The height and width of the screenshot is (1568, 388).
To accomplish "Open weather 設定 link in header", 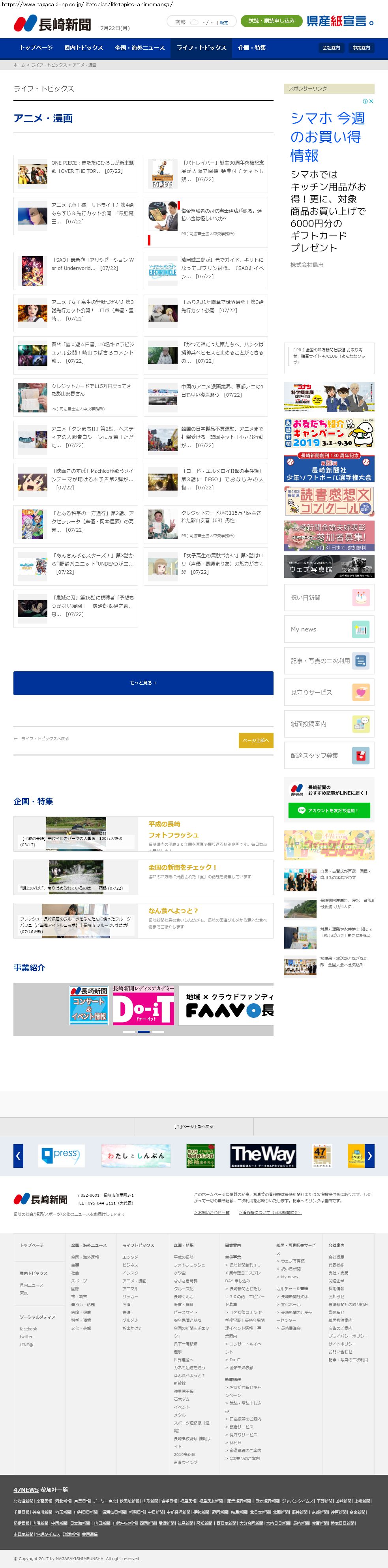I will click(223, 22).
